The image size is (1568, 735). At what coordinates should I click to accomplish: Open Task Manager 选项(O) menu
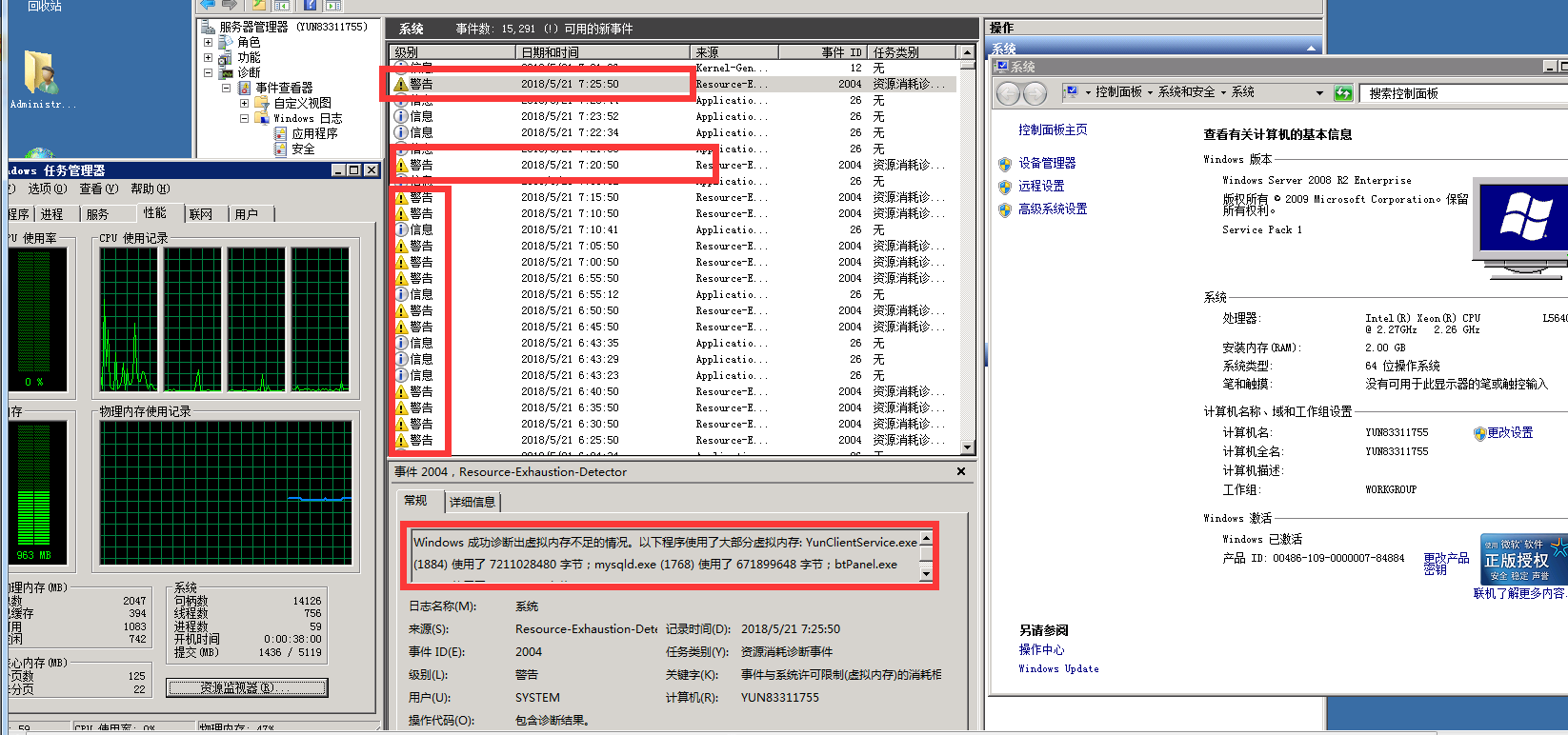point(46,189)
